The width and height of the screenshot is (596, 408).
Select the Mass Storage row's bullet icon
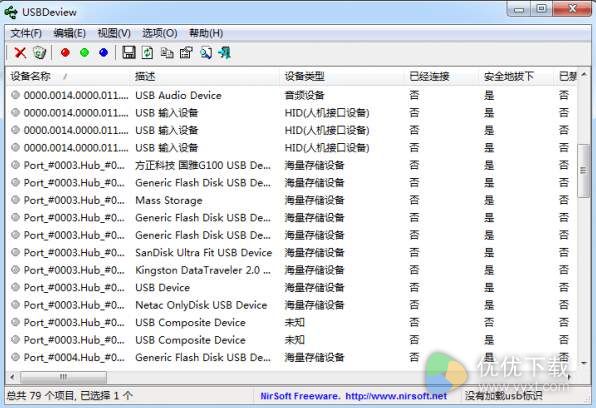(15, 200)
